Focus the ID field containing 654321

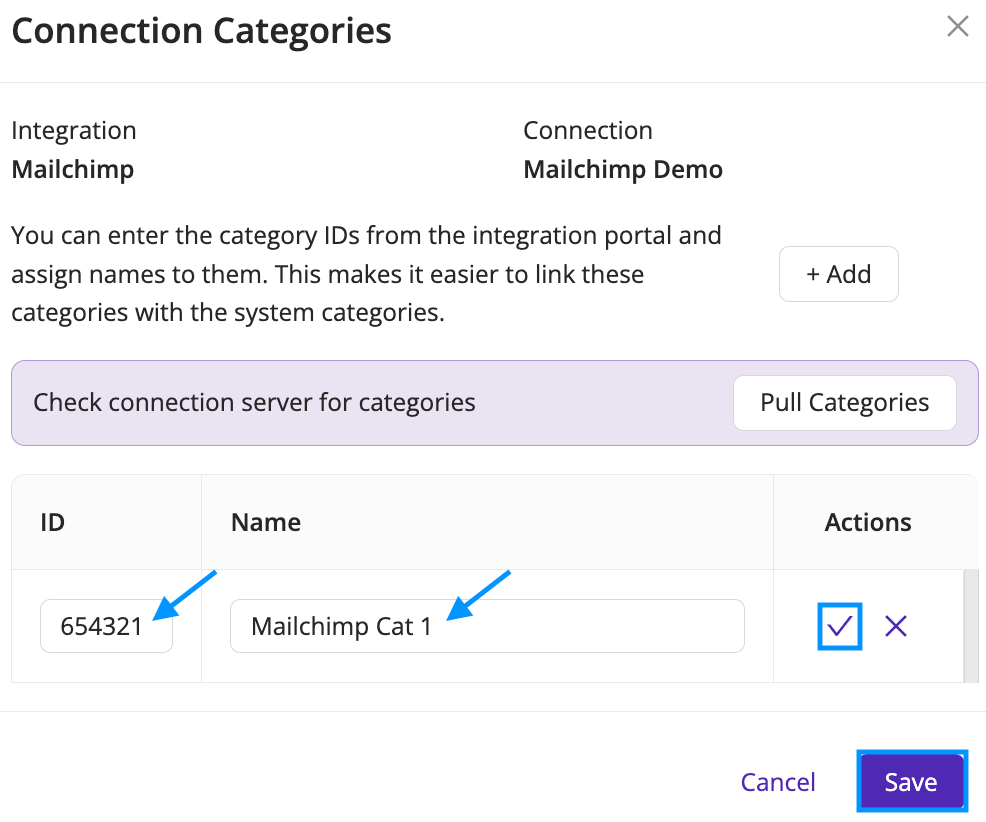click(106, 626)
